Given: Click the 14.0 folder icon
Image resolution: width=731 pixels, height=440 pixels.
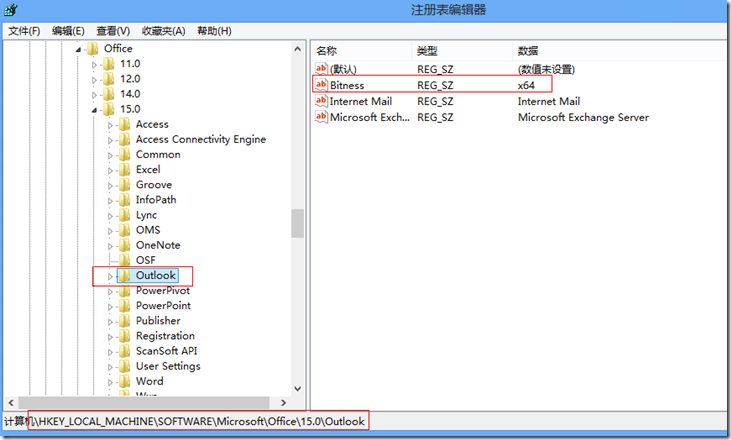Looking at the screenshot, I should (x=108, y=94).
